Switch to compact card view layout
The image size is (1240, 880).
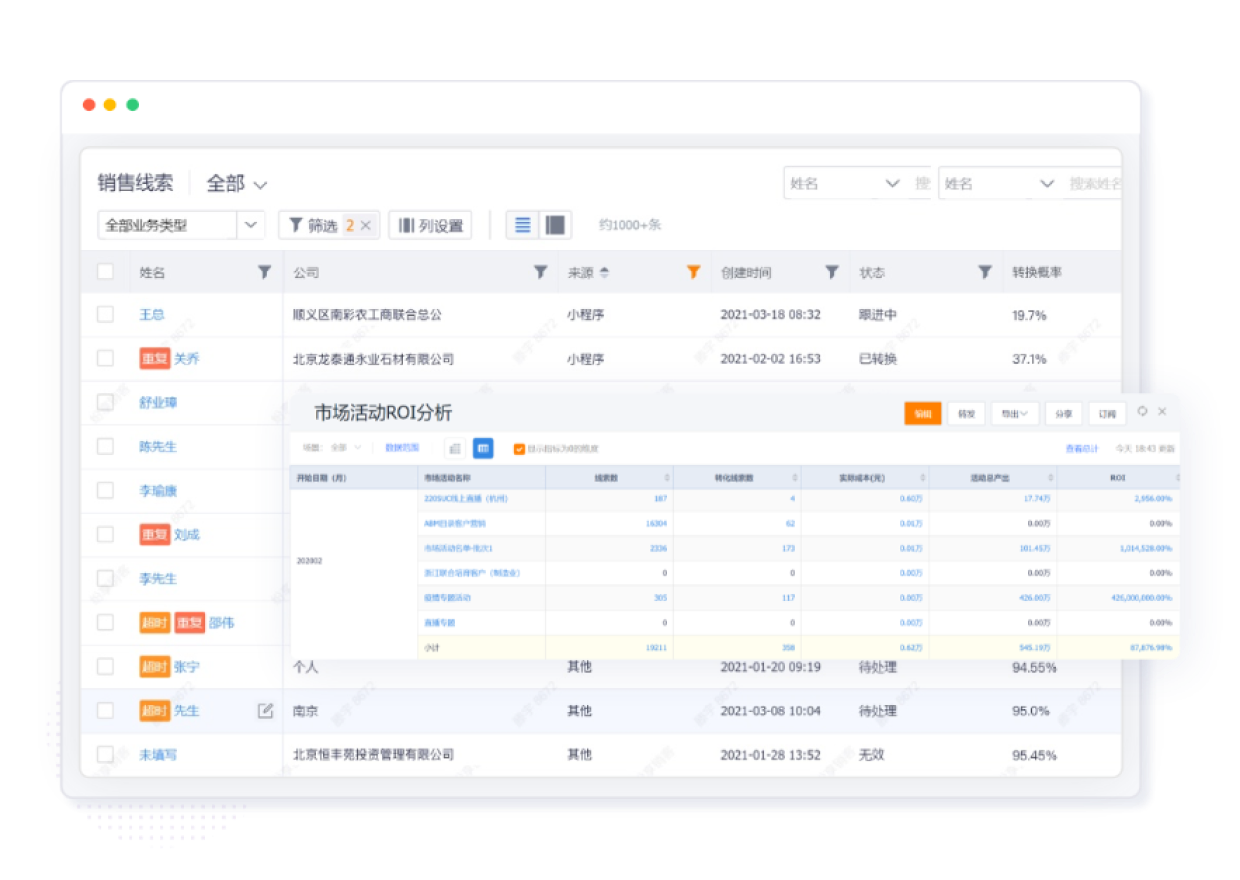(x=555, y=224)
